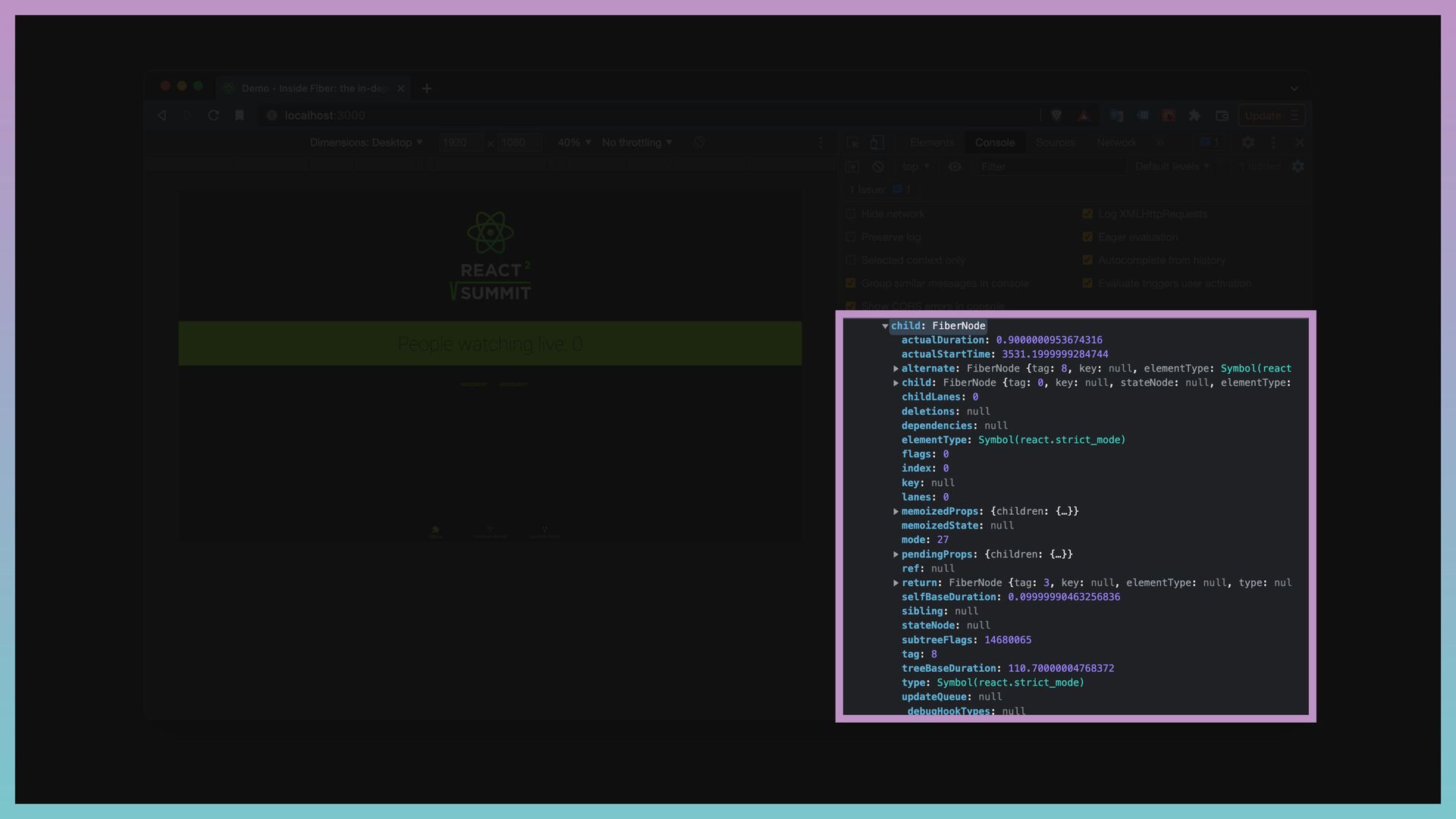
Task: Switch to the Elements tab
Action: point(932,143)
